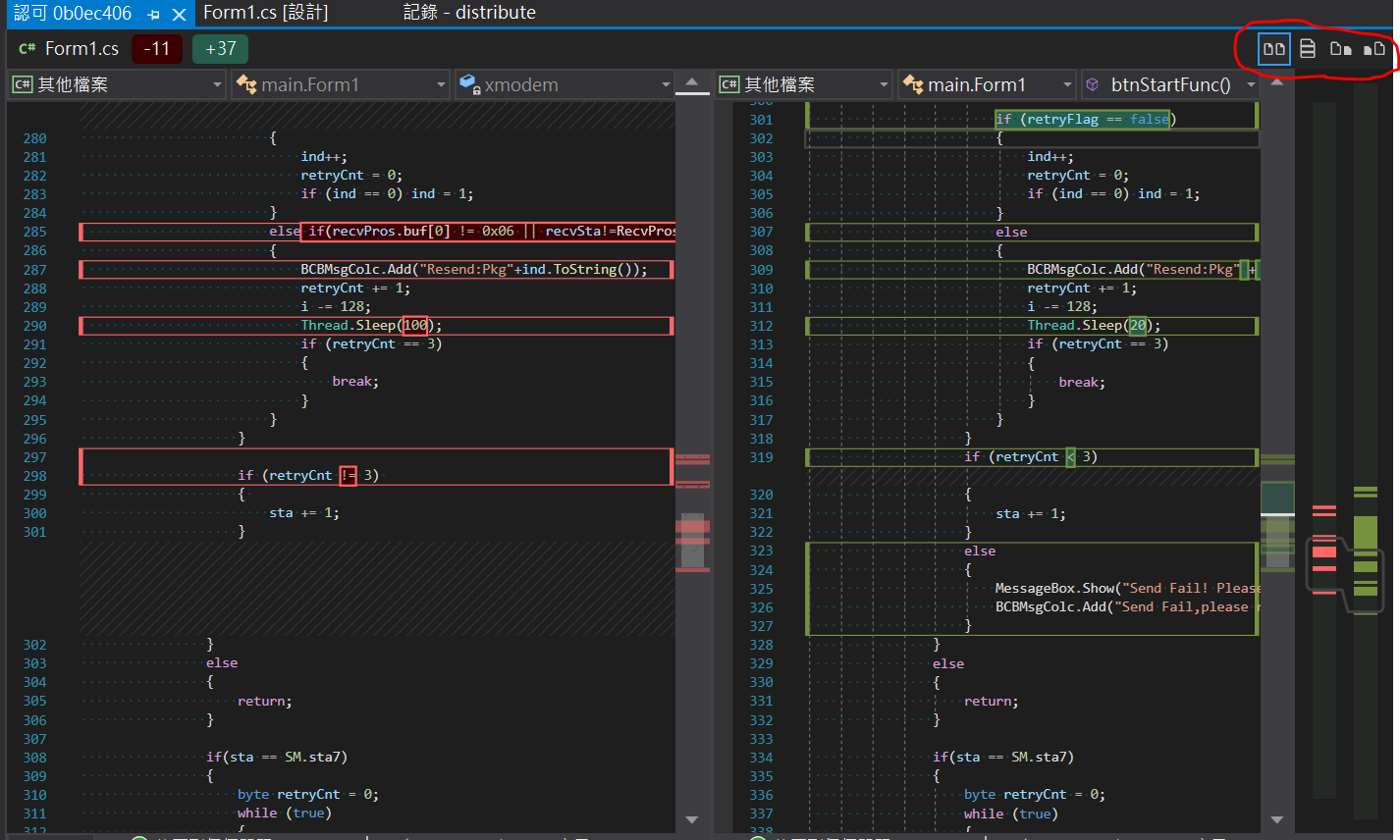Click the BCBMsgColc.Add("Send Fail,please line
Image resolution: width=1400 pixels, height=840 pixels.
coord(1127,607)
